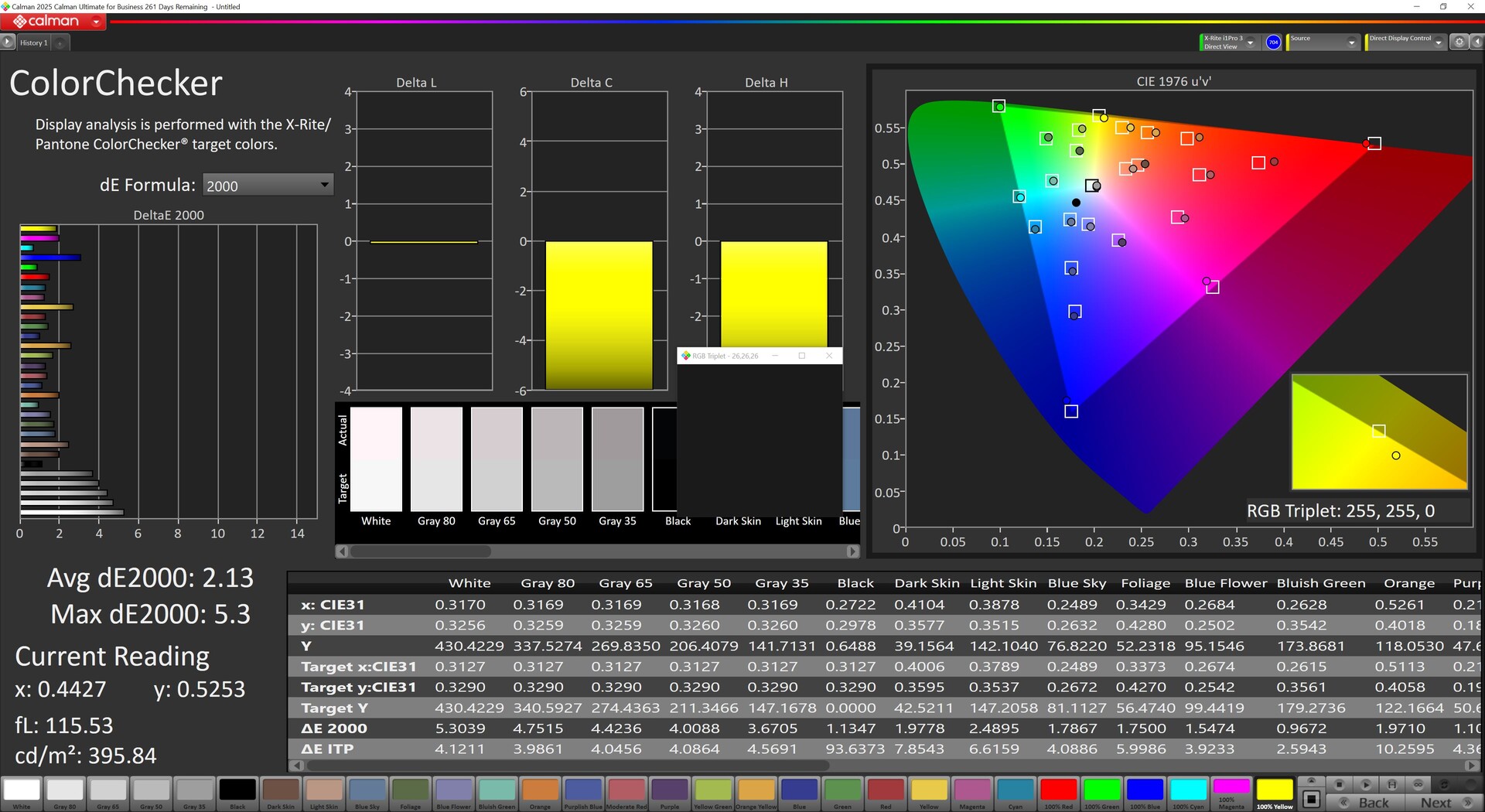Close the RGB Triplet pattern window
Viewport: 1485px width, 812px height.
tap(829, 356)
